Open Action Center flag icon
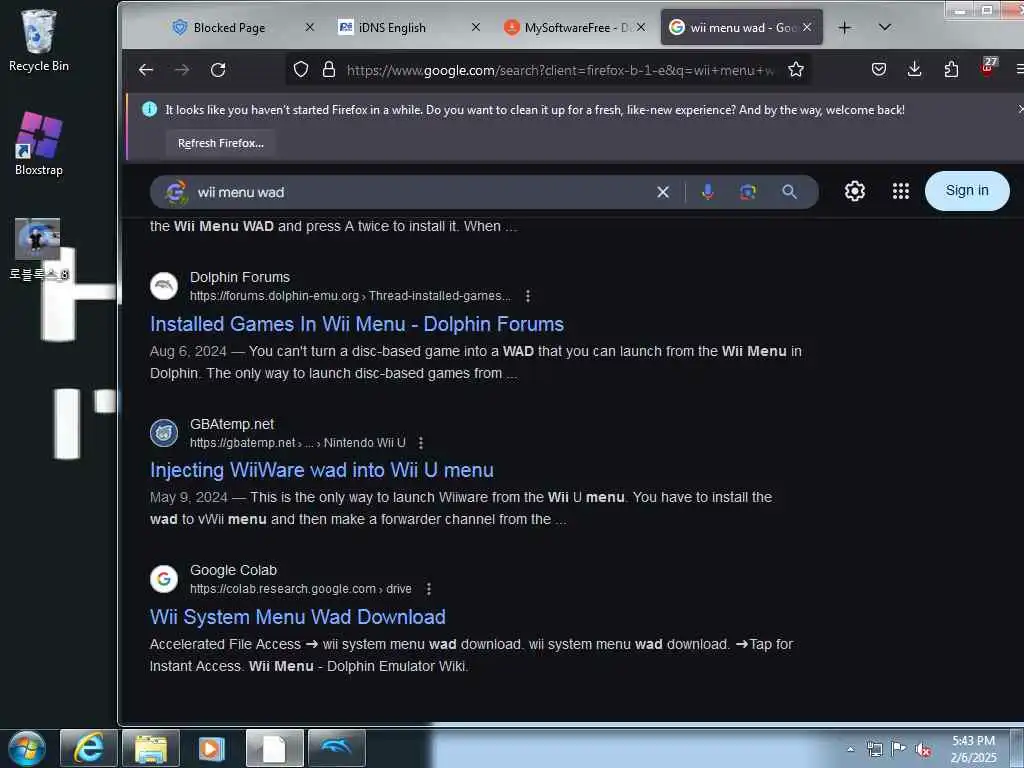 (899, 748)
